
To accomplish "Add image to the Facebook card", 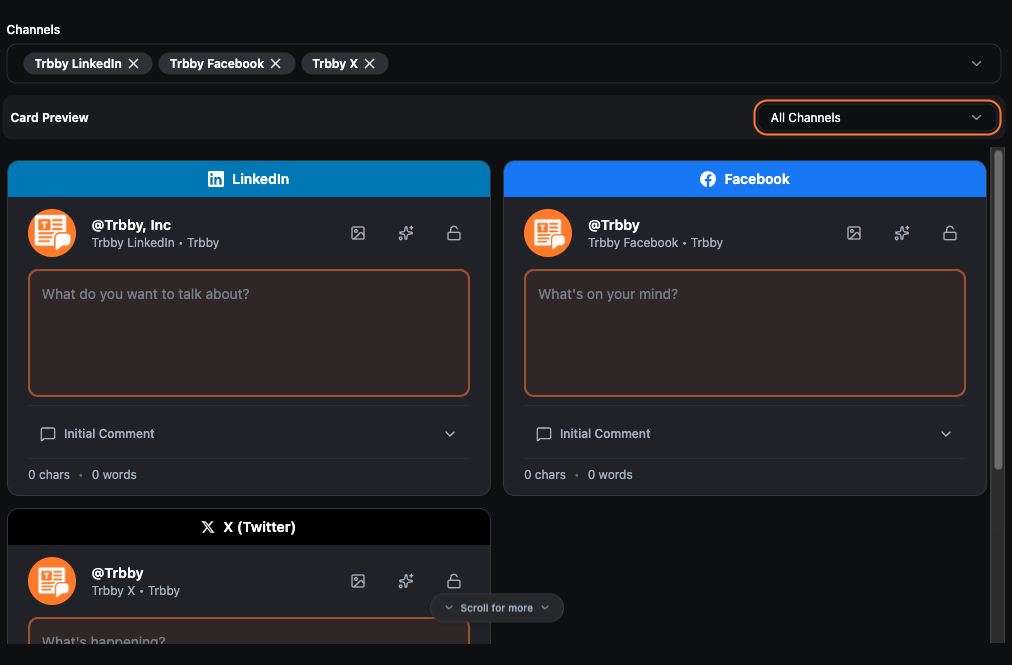I will click(854, 233).
